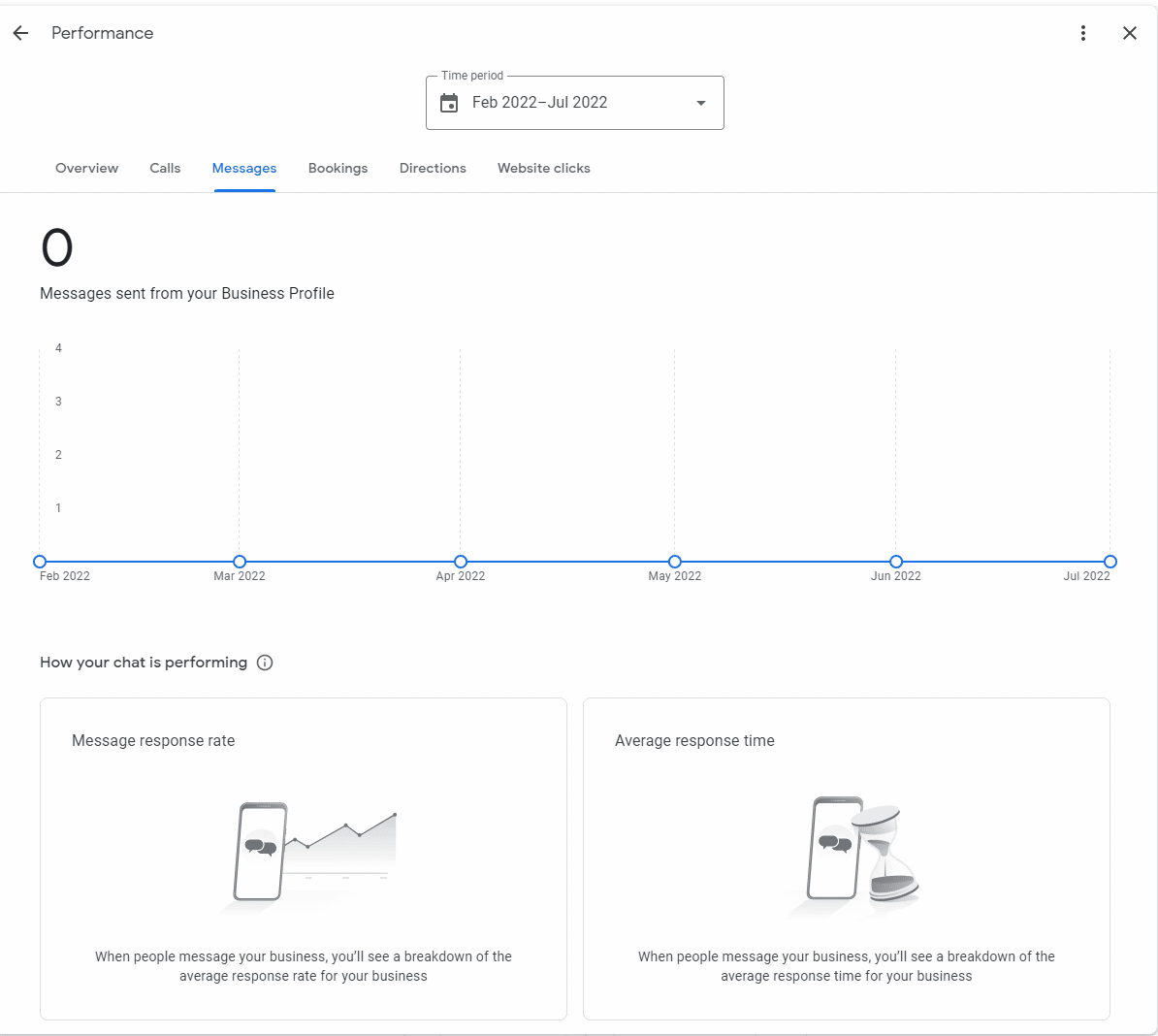Image resolution: width=1158 pixels, height=1036 pixels.
Task: Switch to the Overview tab
Action: 86,168
